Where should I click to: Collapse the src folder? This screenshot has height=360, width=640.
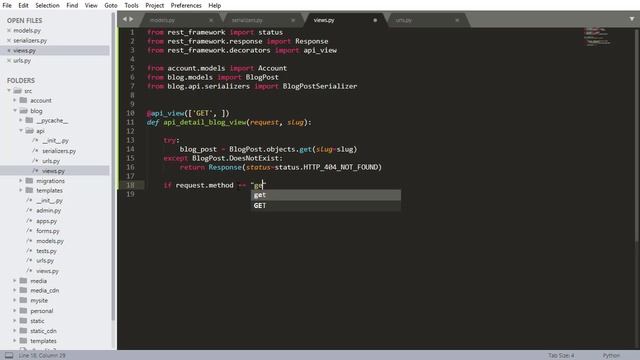coord(9,91)
